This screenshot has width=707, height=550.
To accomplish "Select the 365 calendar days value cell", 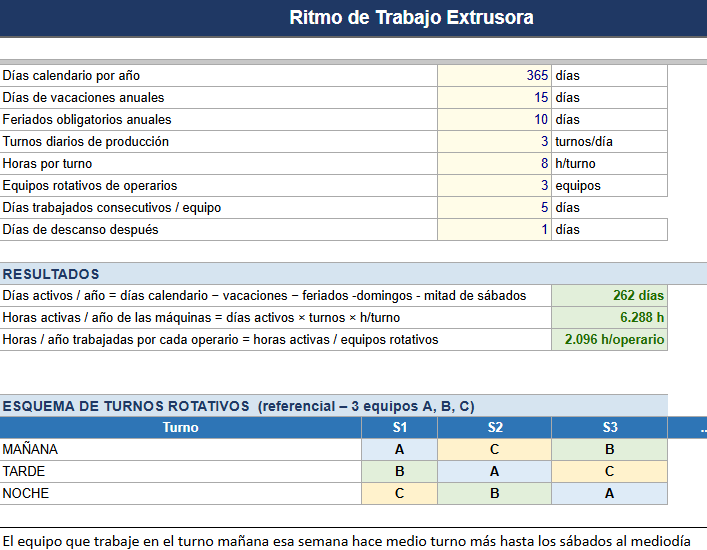I will coord(494,75).
